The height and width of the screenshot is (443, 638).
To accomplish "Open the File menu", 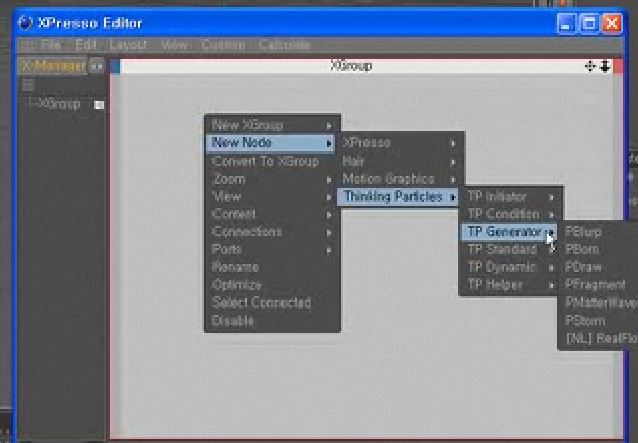I will point(50,44).
